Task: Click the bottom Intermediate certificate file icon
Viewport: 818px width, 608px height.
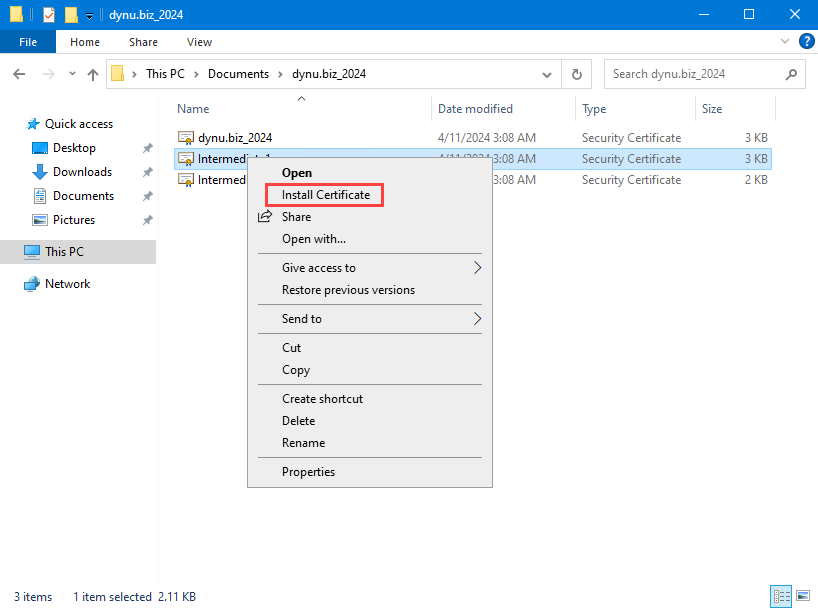Action: [x=186, y=180]
